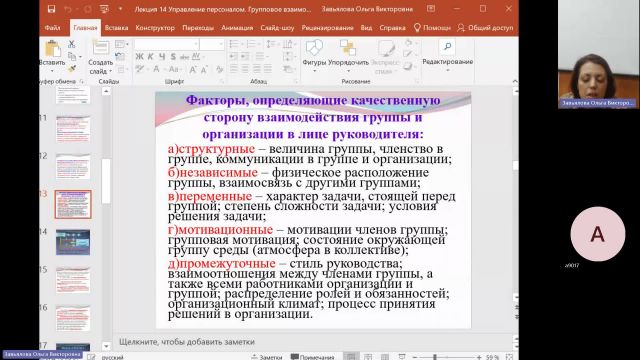Toggle center text alignment

[245, 69]
